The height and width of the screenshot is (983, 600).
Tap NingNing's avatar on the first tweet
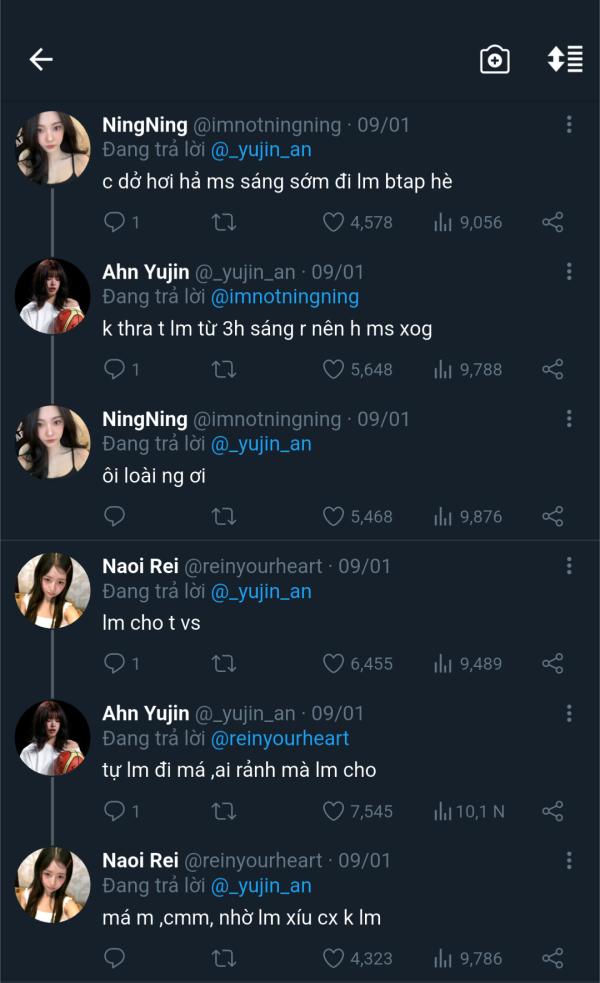pos(53,148)
